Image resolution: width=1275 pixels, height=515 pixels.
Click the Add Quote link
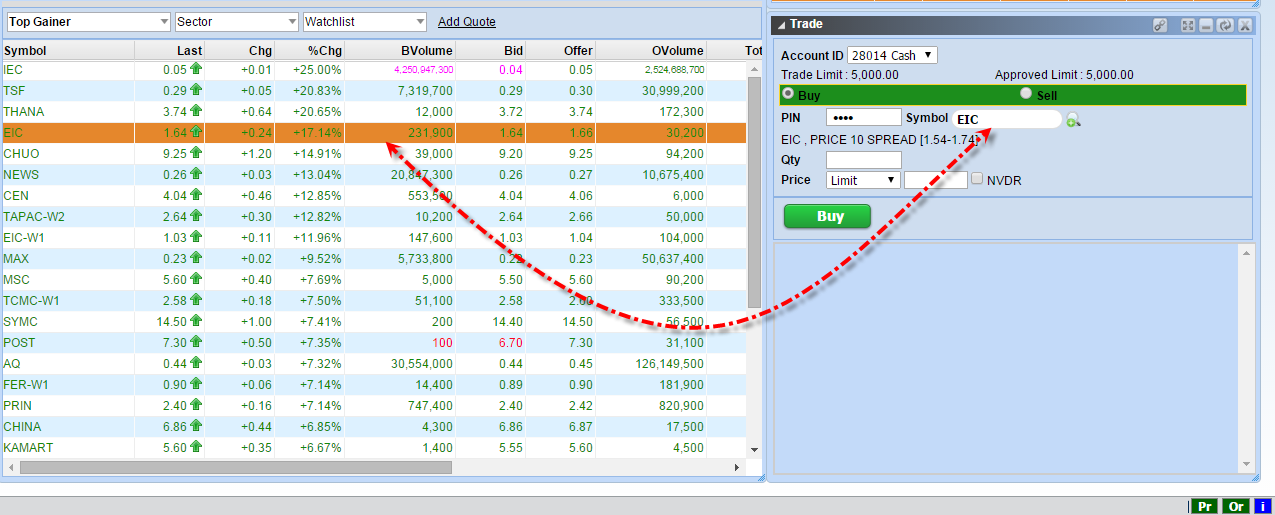point(466,22)
